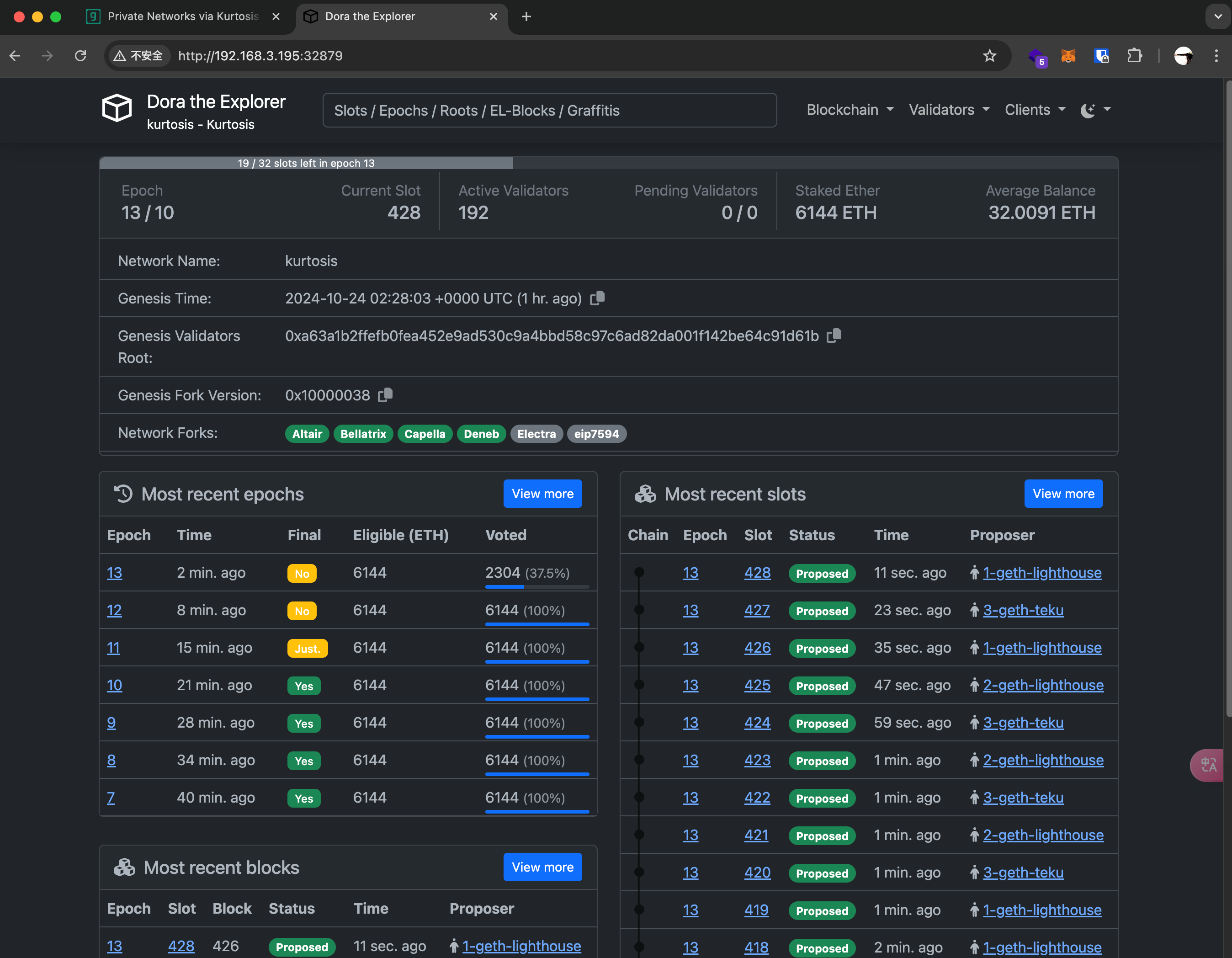Open proposer 3-geth-teku for slot 427
1232x958 pixels.
tap(1023, 611)
